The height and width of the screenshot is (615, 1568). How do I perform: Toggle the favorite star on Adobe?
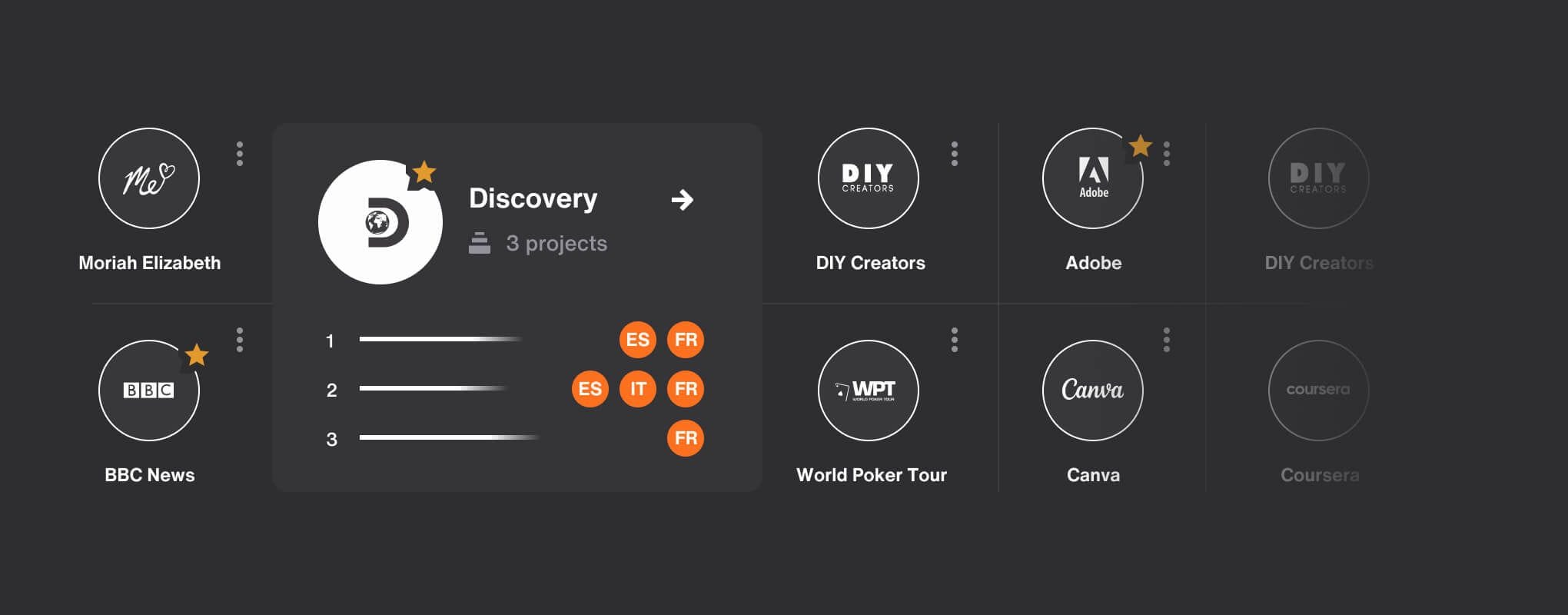pyautogui.click(x=1140, y=145)
